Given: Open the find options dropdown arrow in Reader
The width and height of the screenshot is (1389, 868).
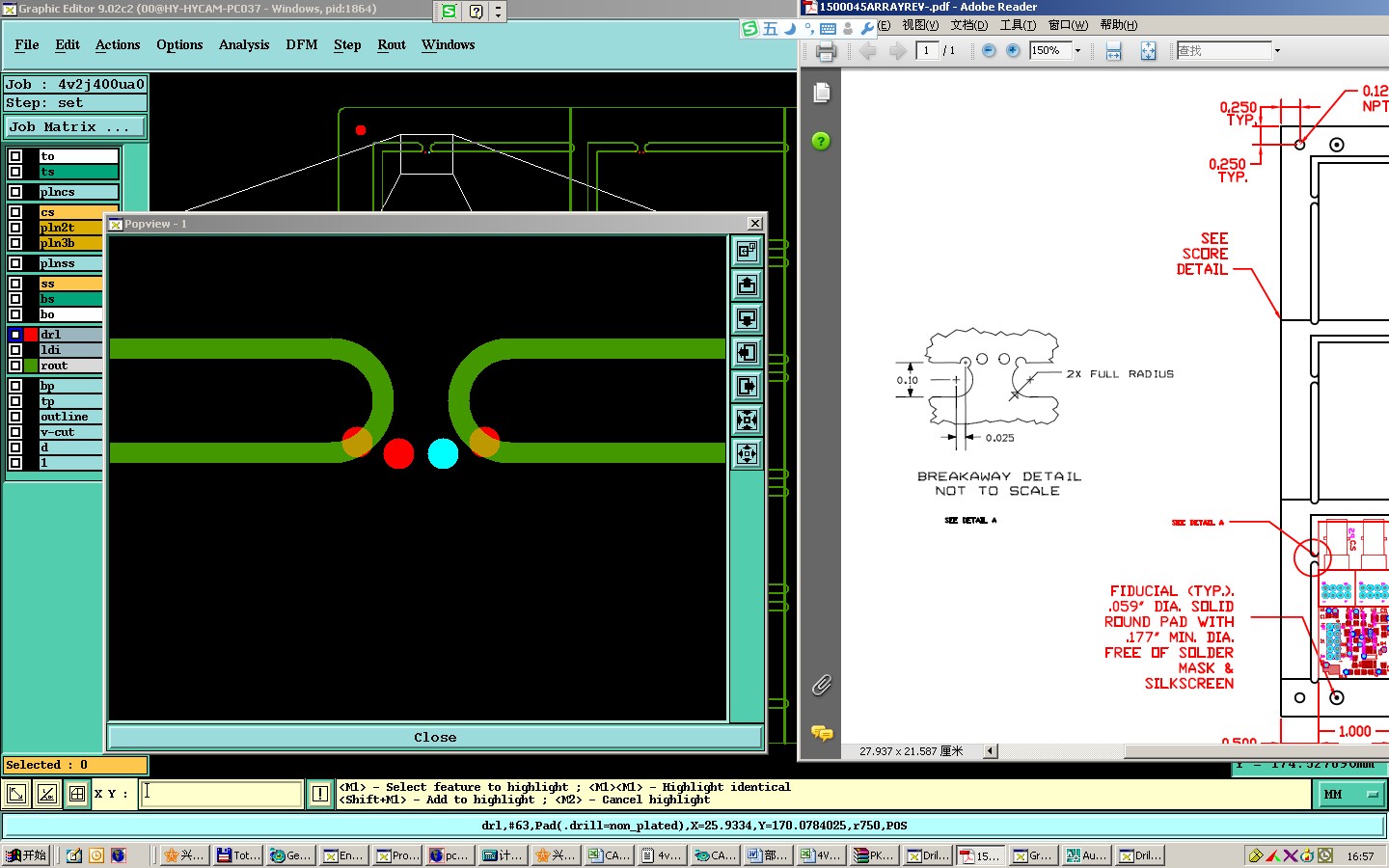Looking at the screenshot, I should pyautogui.click(x=1277, y=51).
